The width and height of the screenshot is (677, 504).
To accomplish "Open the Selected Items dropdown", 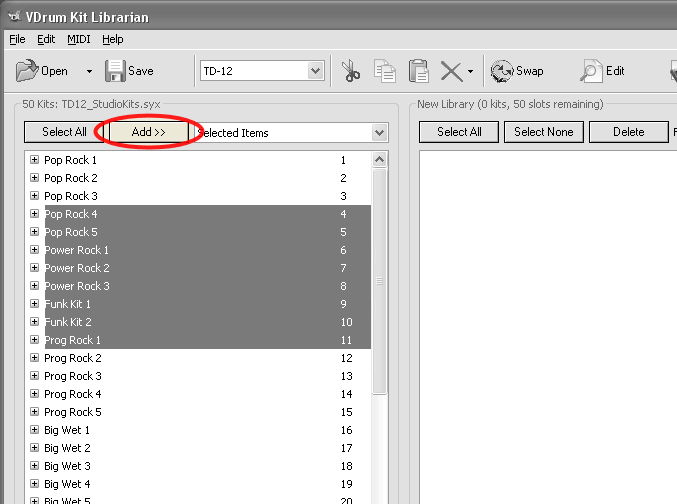I will [379, 132].
